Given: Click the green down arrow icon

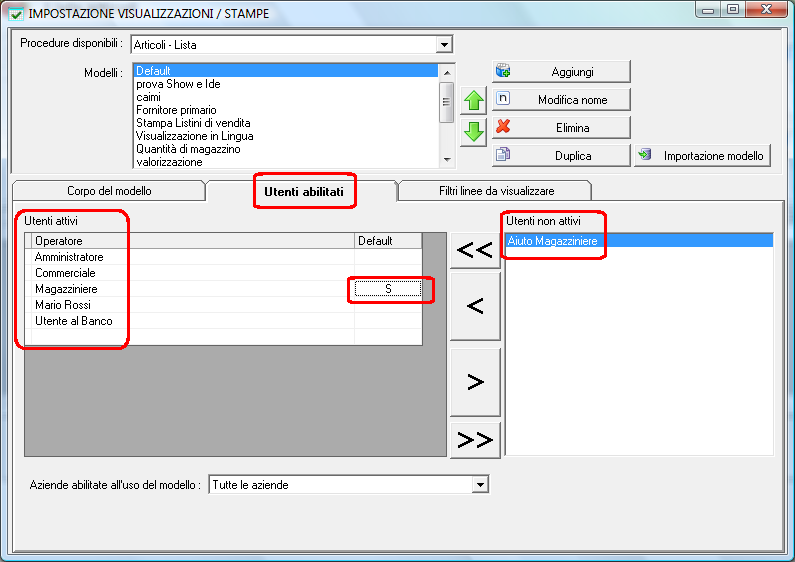Looking at the screenshot, I should 474,132.
